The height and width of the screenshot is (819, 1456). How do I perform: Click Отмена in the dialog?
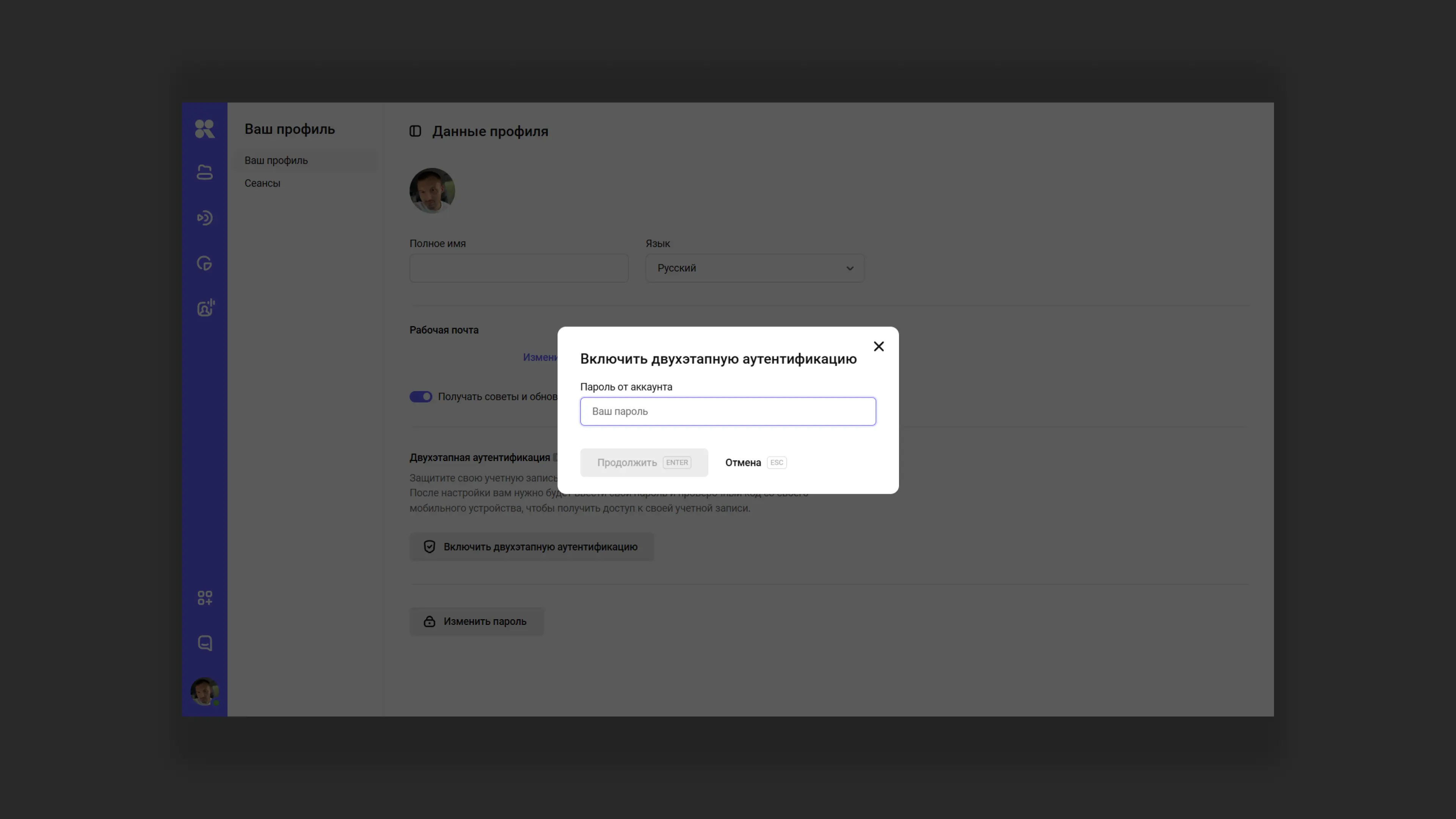click(743, 463)
